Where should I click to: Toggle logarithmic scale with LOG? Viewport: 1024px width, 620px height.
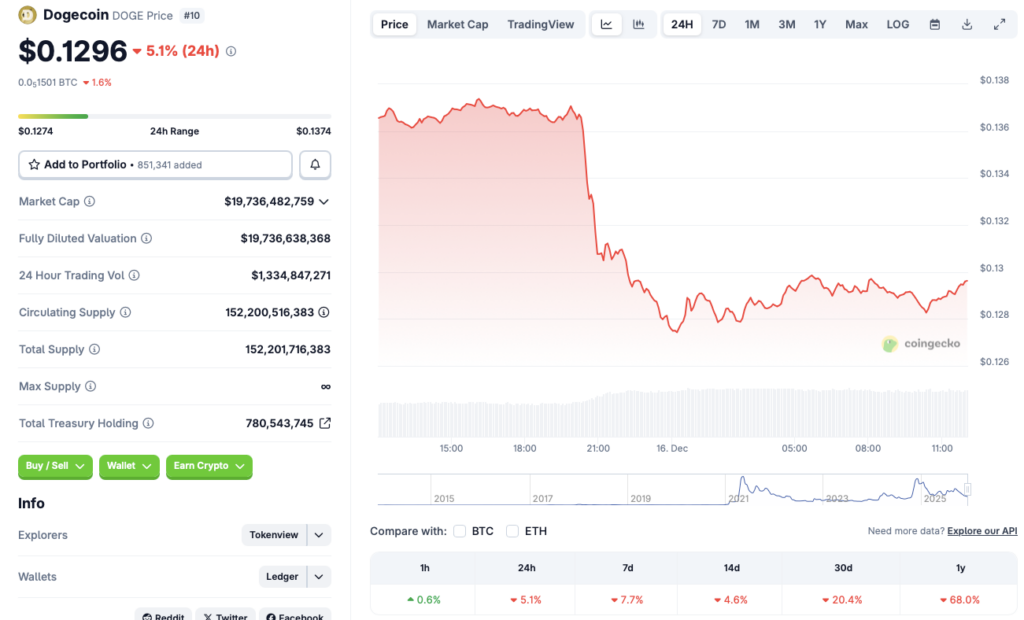coord(896,23)
